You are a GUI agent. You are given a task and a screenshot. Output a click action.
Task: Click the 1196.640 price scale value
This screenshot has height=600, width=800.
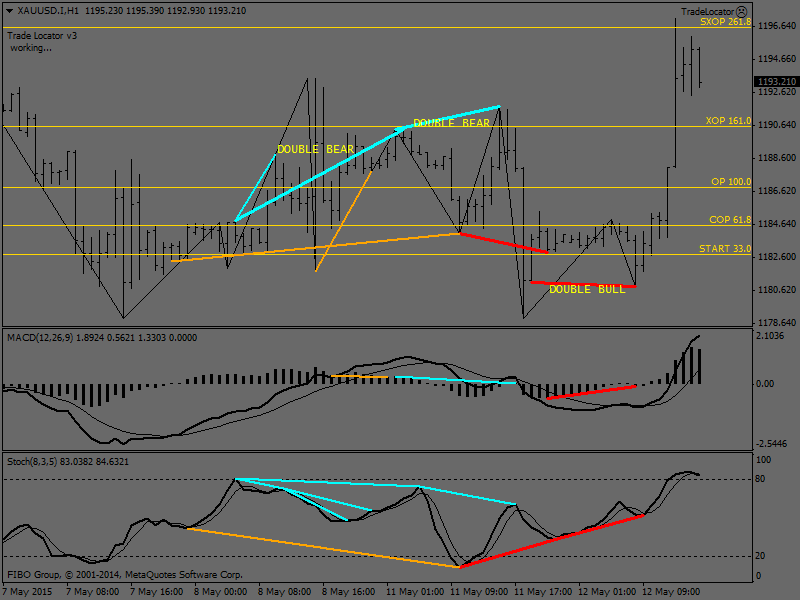[x=776, y=25]
